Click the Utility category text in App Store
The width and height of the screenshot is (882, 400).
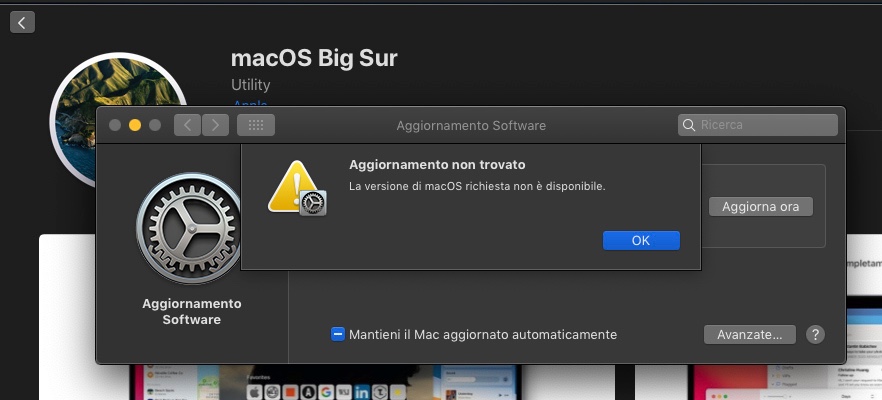point(251,85)
